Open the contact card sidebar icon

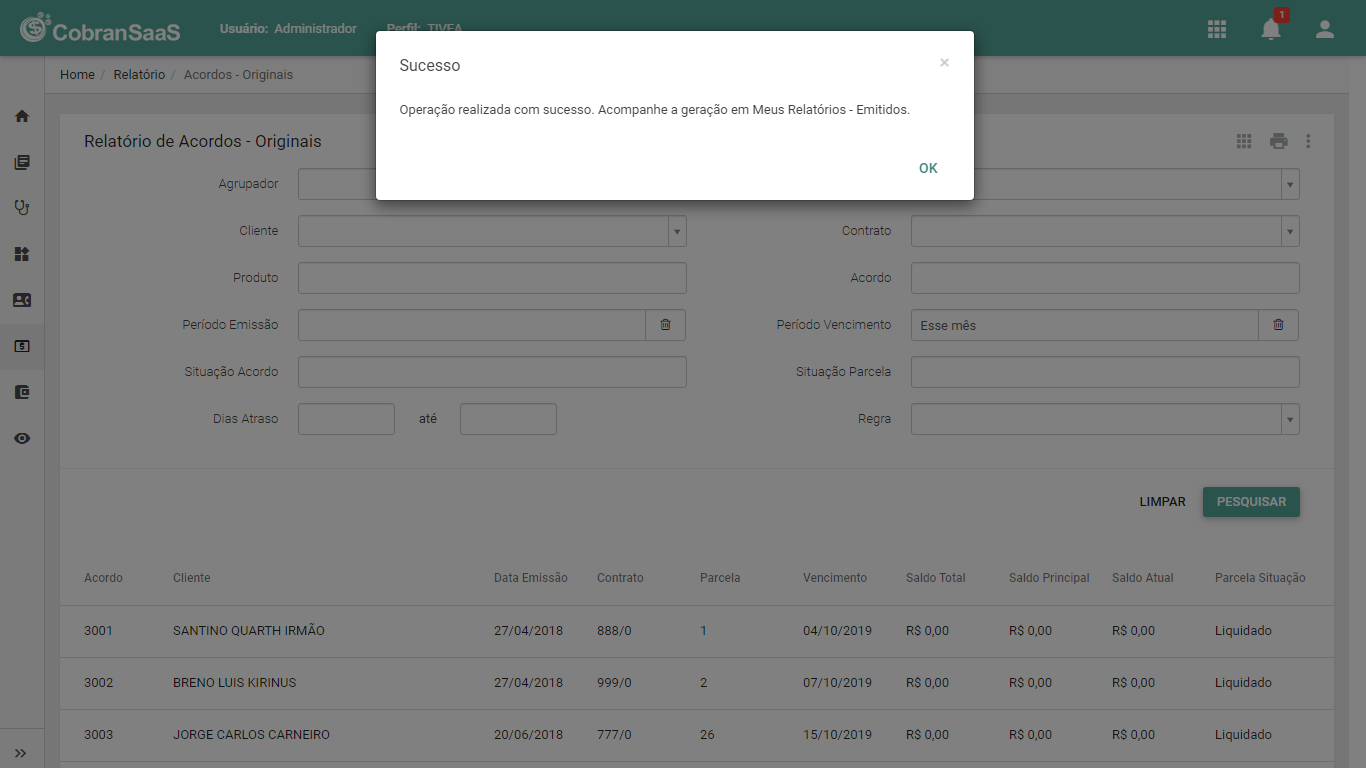[x=22, y=300]
